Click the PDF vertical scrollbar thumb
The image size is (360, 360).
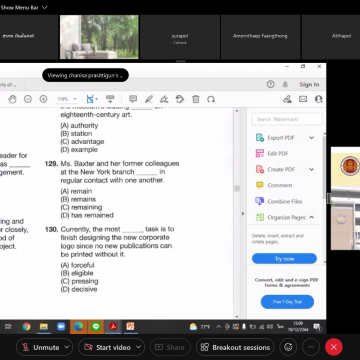pyautogui.click(x=237, y=189)
